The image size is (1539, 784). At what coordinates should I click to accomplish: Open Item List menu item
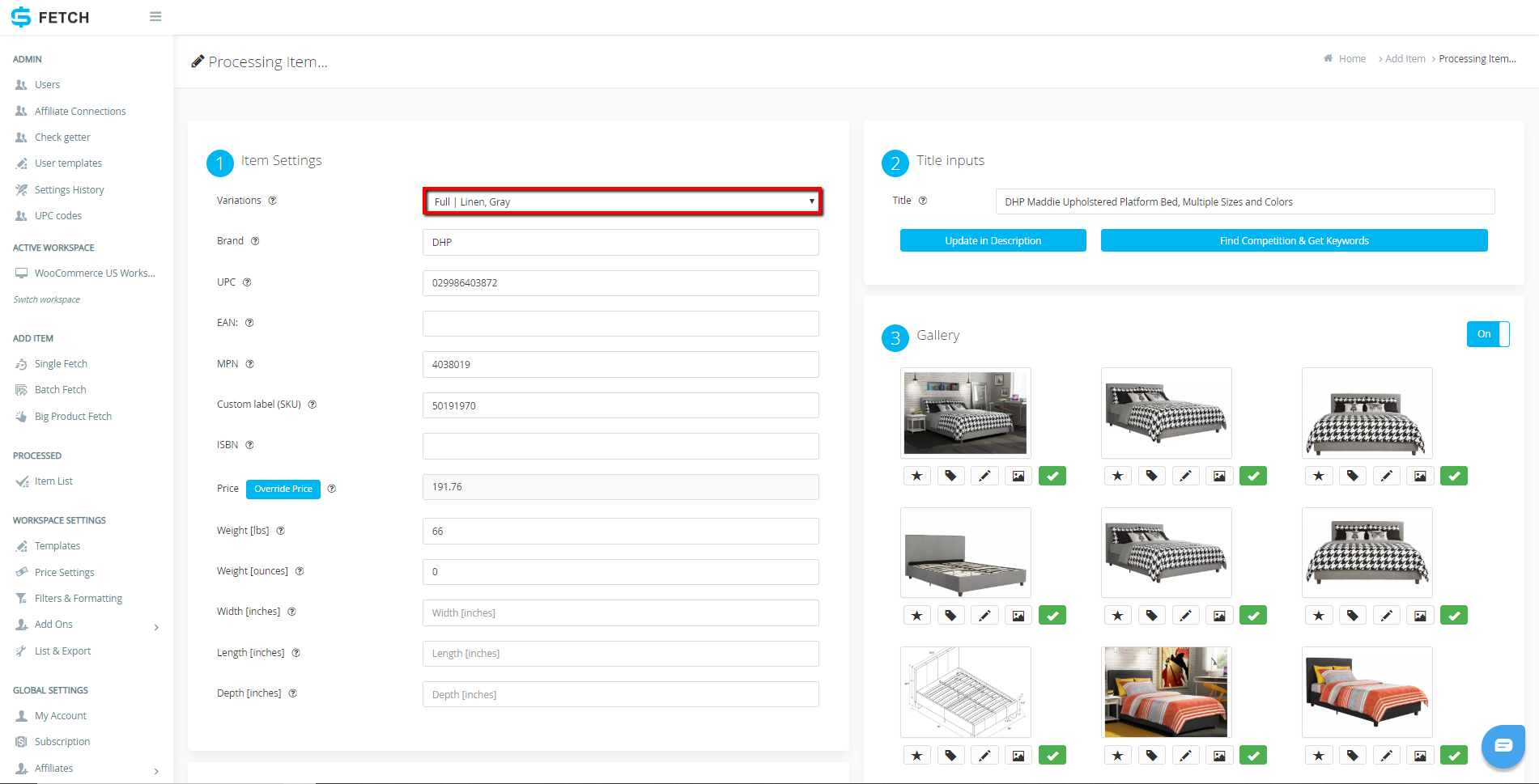coord(53,481)
